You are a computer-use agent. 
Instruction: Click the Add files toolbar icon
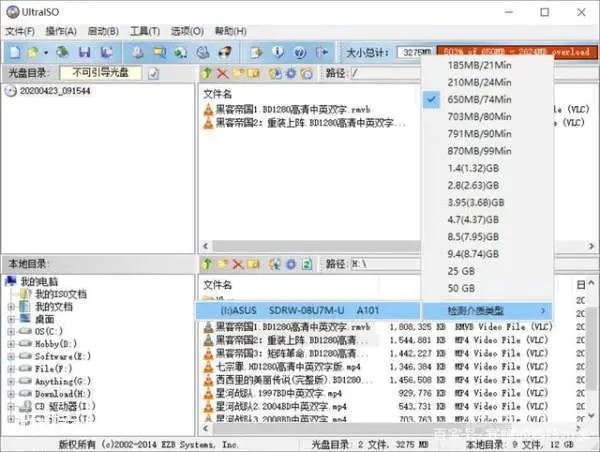point(256,52)
